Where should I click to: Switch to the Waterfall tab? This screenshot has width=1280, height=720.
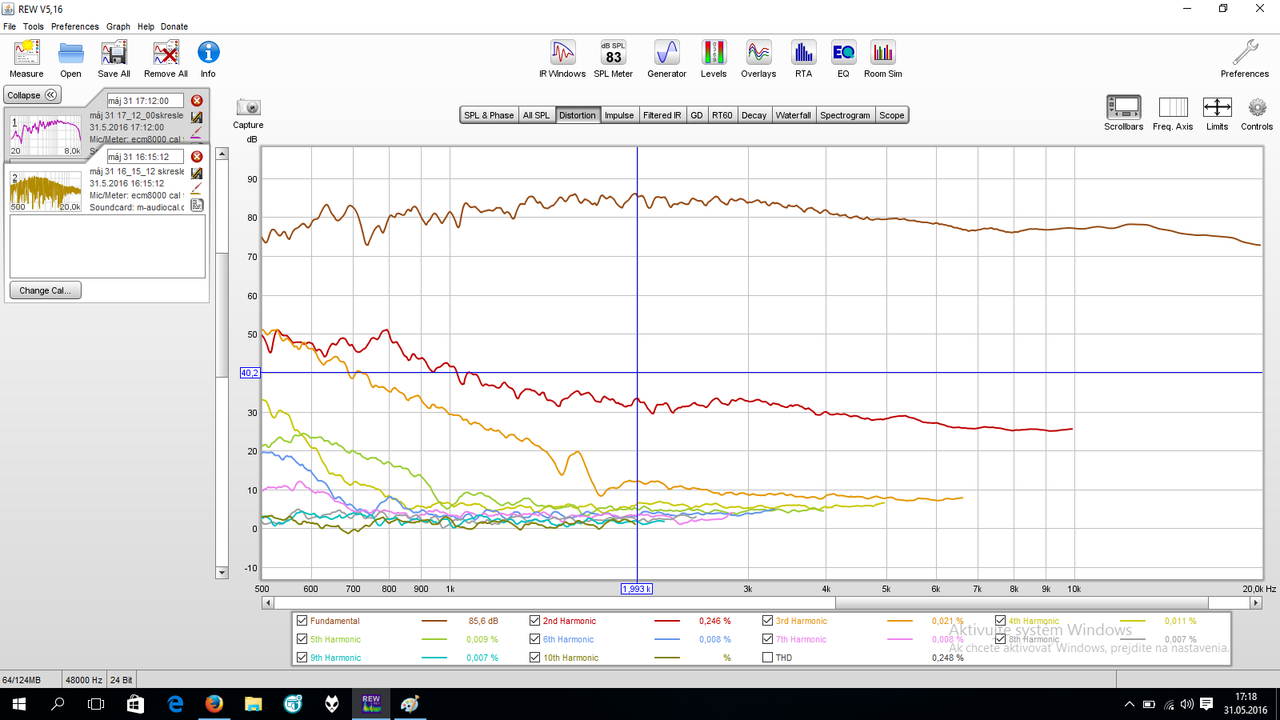pyautogui.click(x=793, y=115)
